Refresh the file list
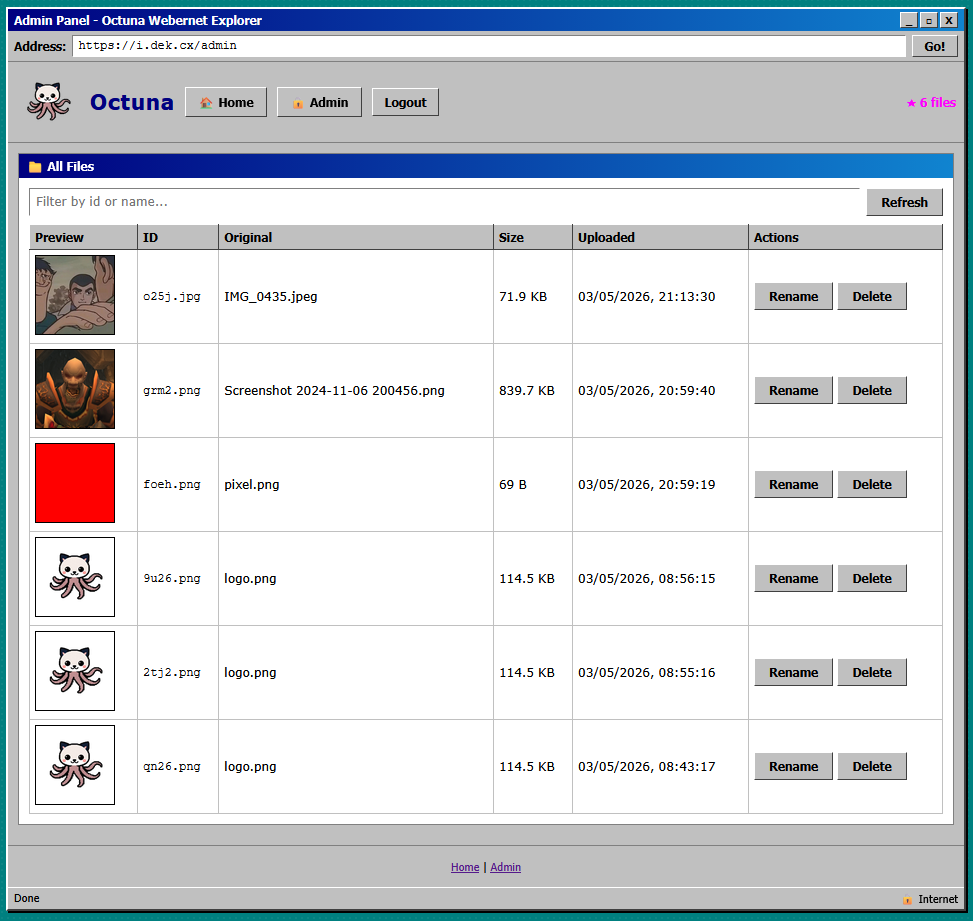This screenshot has height=921, width=973. [904, 202]
